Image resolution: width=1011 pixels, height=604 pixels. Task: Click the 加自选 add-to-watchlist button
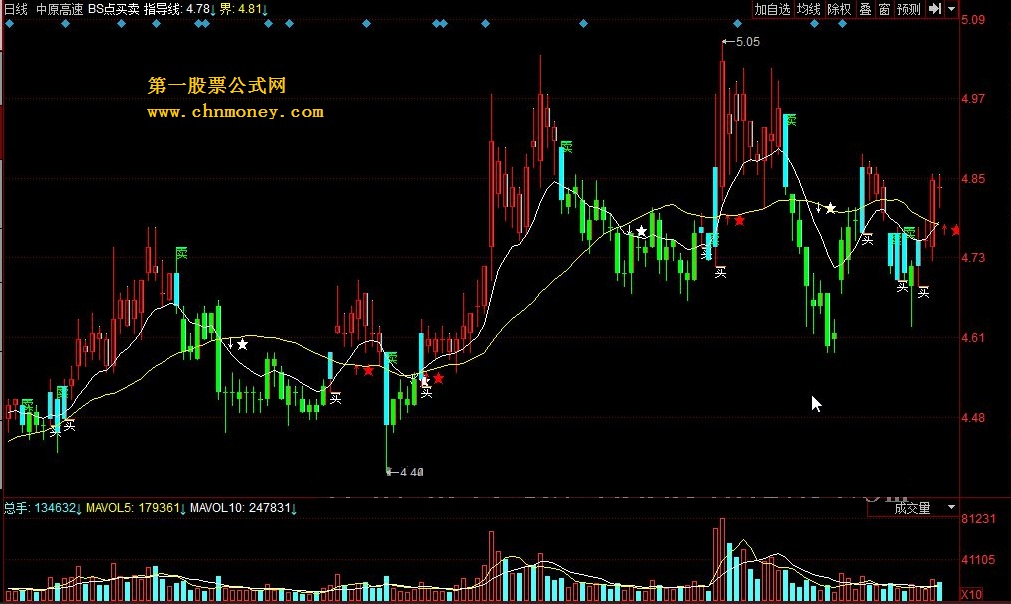pyautogui.click(x=772, y=9)
